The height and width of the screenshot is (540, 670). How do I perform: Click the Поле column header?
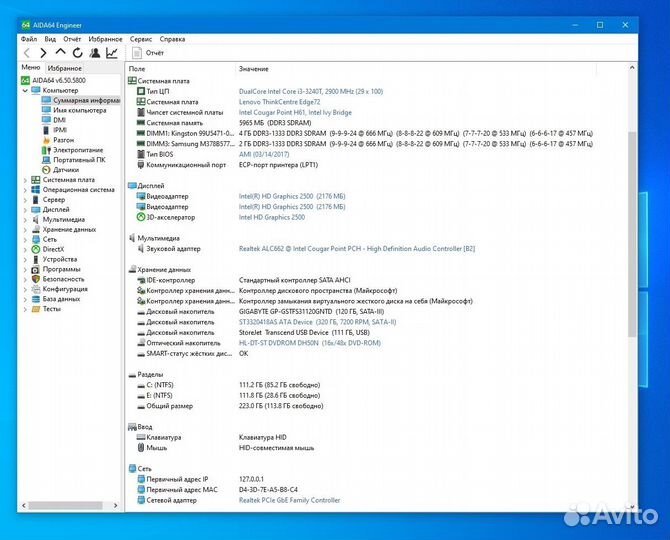pos(137,69)
